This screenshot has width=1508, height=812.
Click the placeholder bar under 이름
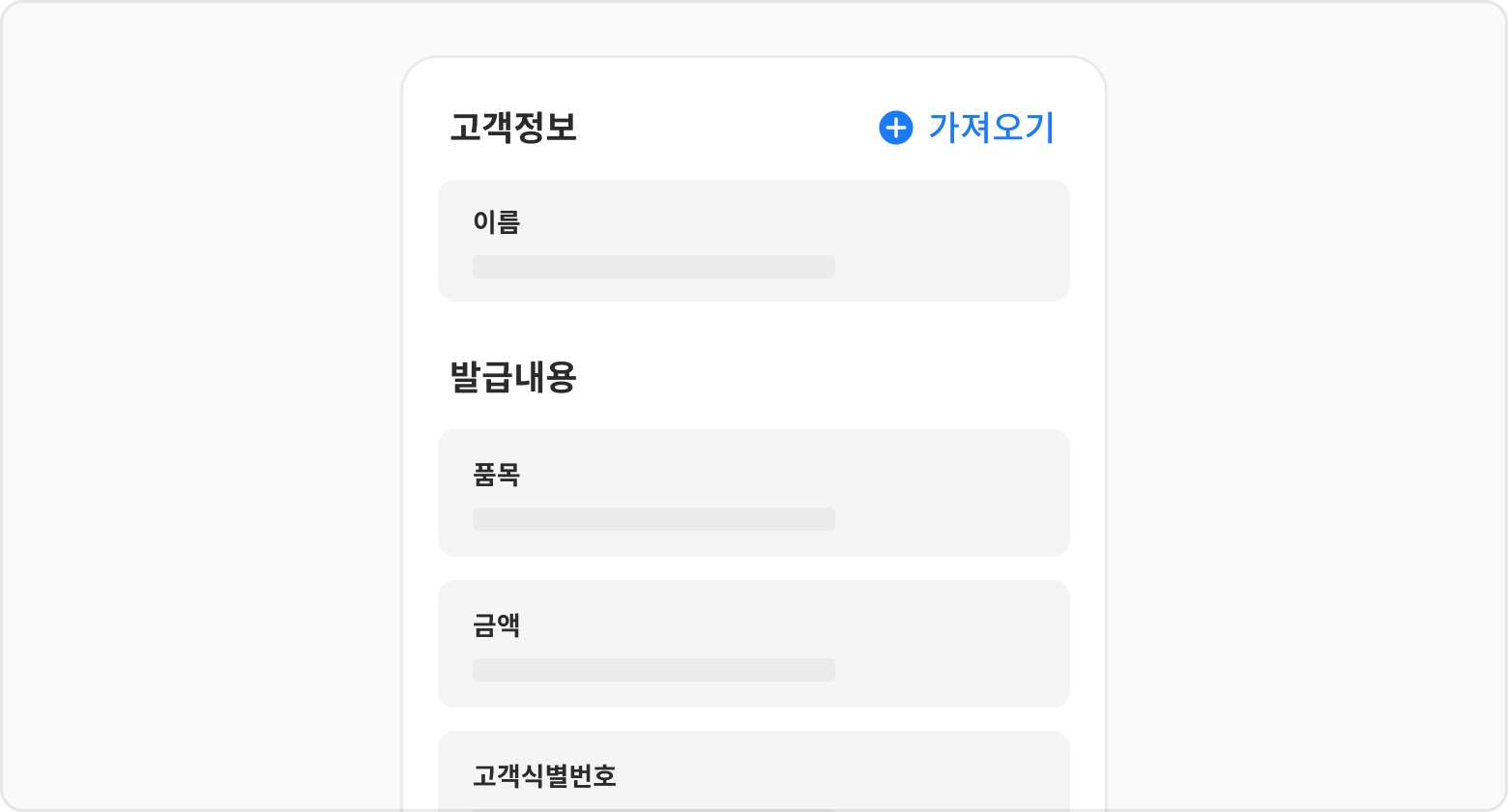pos(653,267)
